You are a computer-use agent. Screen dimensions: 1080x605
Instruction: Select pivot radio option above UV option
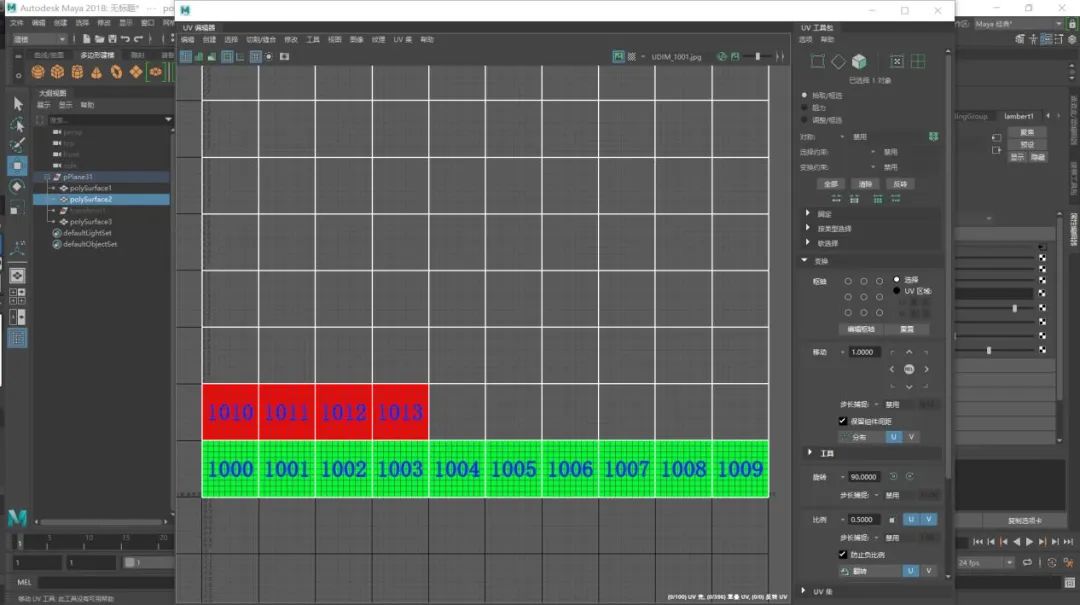tap(896, 280)
